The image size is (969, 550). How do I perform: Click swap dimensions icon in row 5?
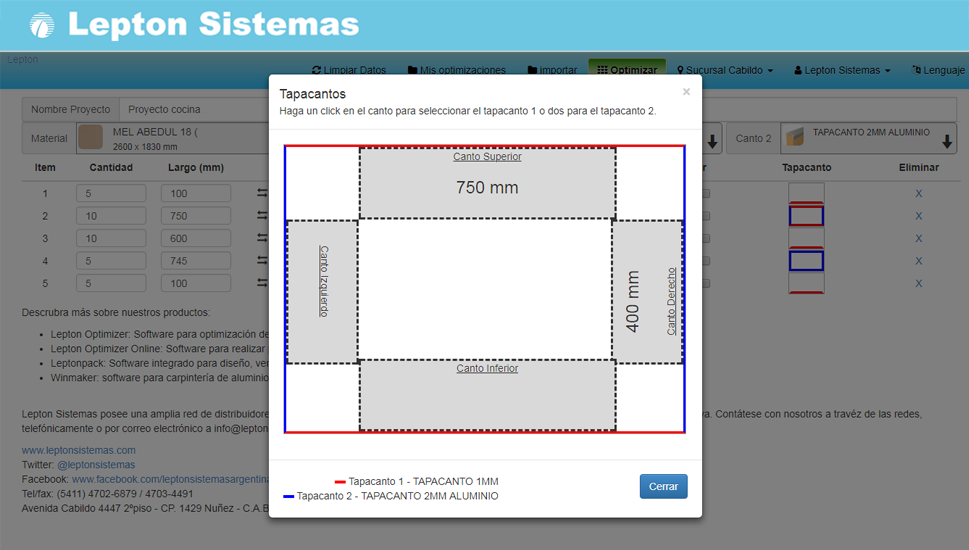[263, 283]
